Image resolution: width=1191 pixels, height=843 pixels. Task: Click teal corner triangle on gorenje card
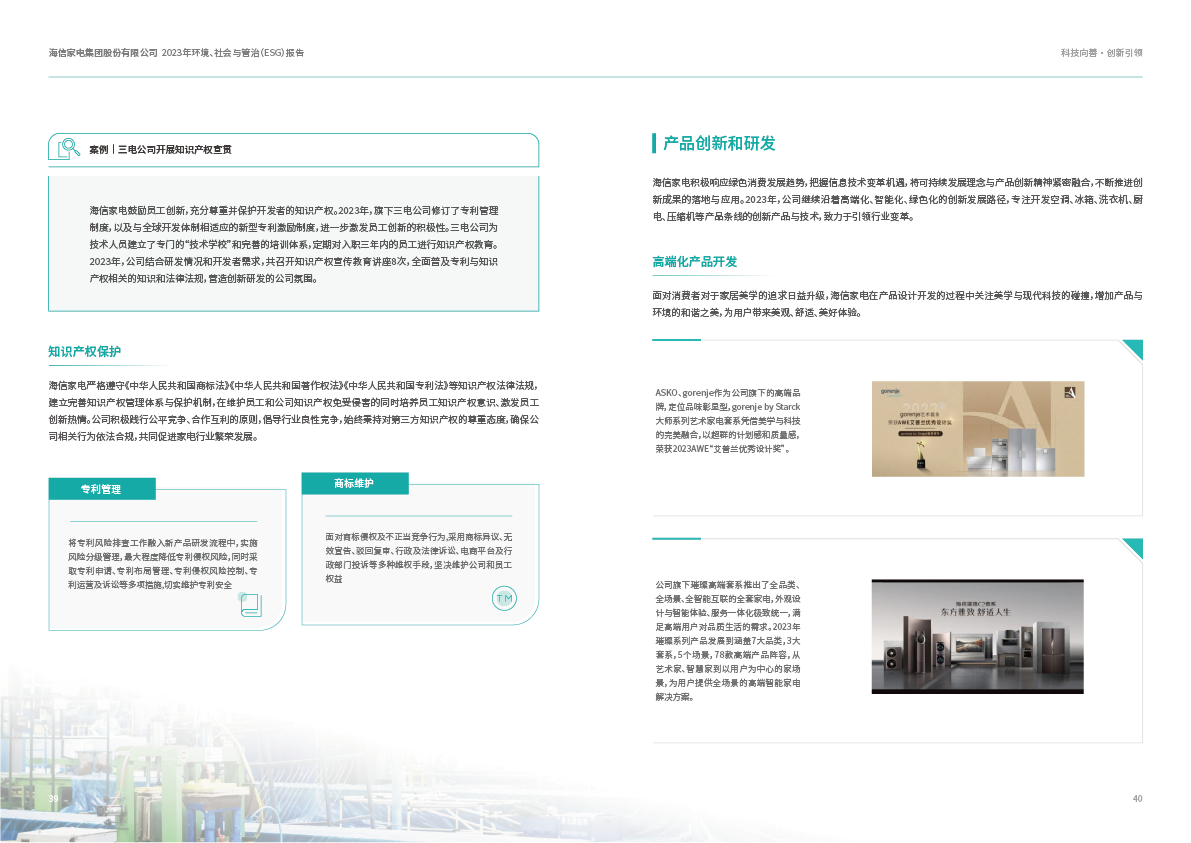pos(1132,349)
